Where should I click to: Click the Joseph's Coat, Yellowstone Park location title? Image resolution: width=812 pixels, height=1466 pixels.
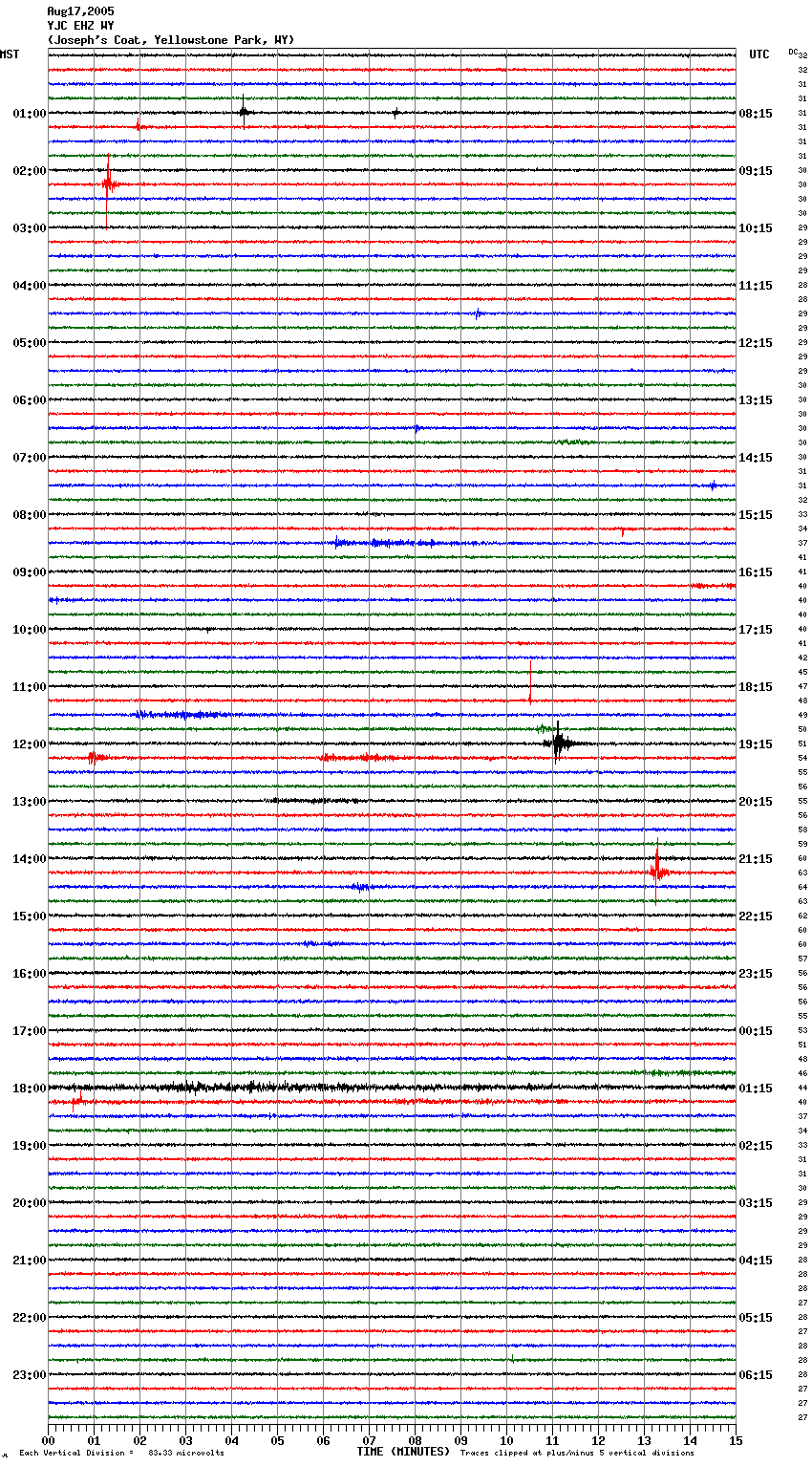pyautogui.click(x=171, y=40)
